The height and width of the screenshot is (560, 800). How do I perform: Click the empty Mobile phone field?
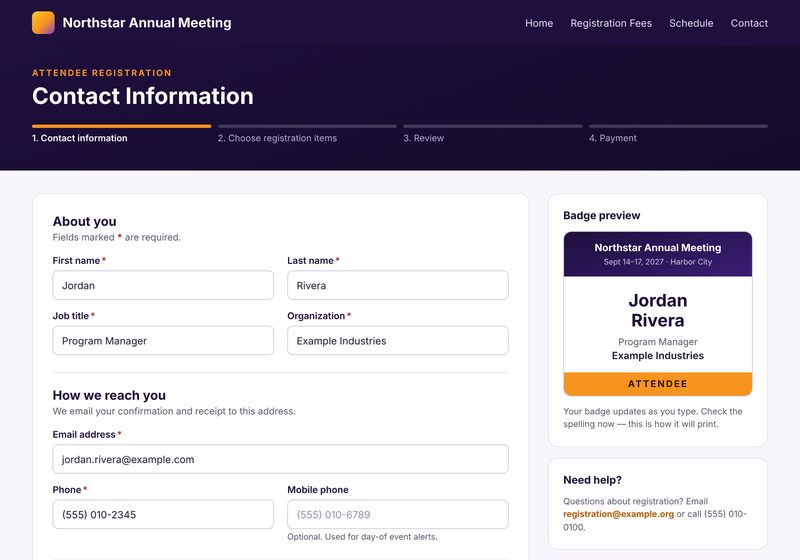tap(398, 514)
